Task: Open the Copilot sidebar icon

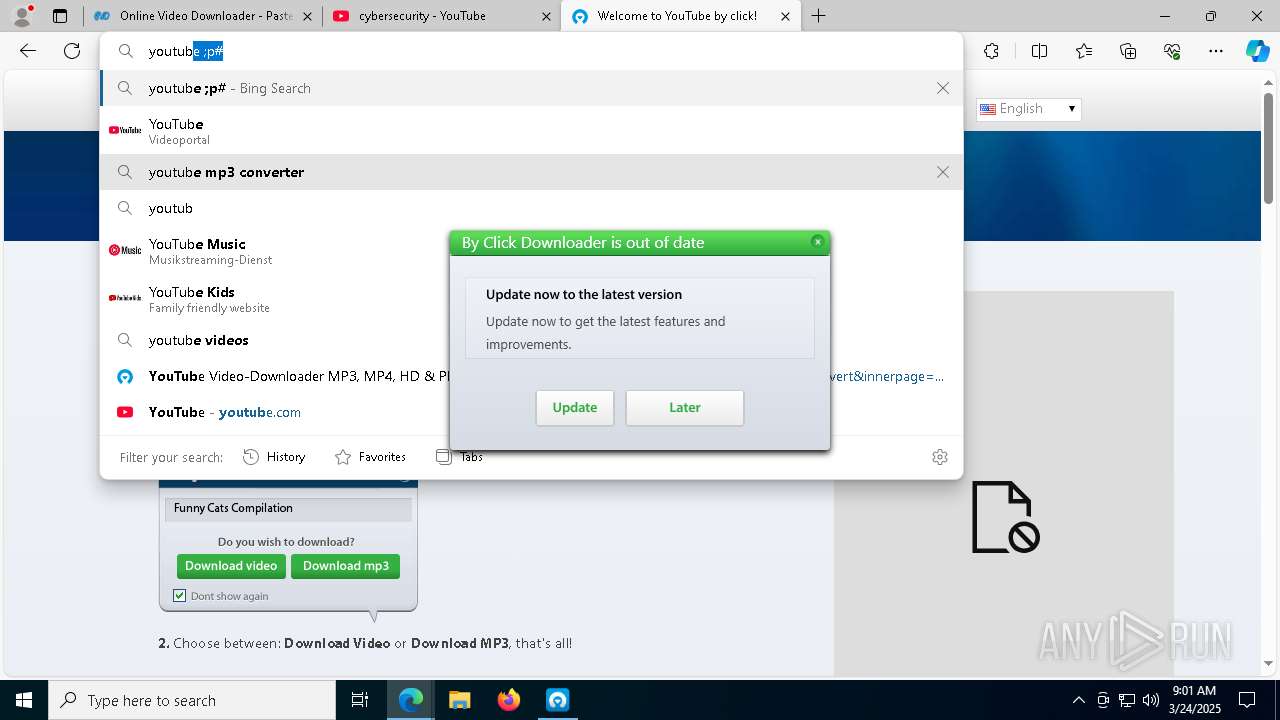Action: click(1257, 51)
